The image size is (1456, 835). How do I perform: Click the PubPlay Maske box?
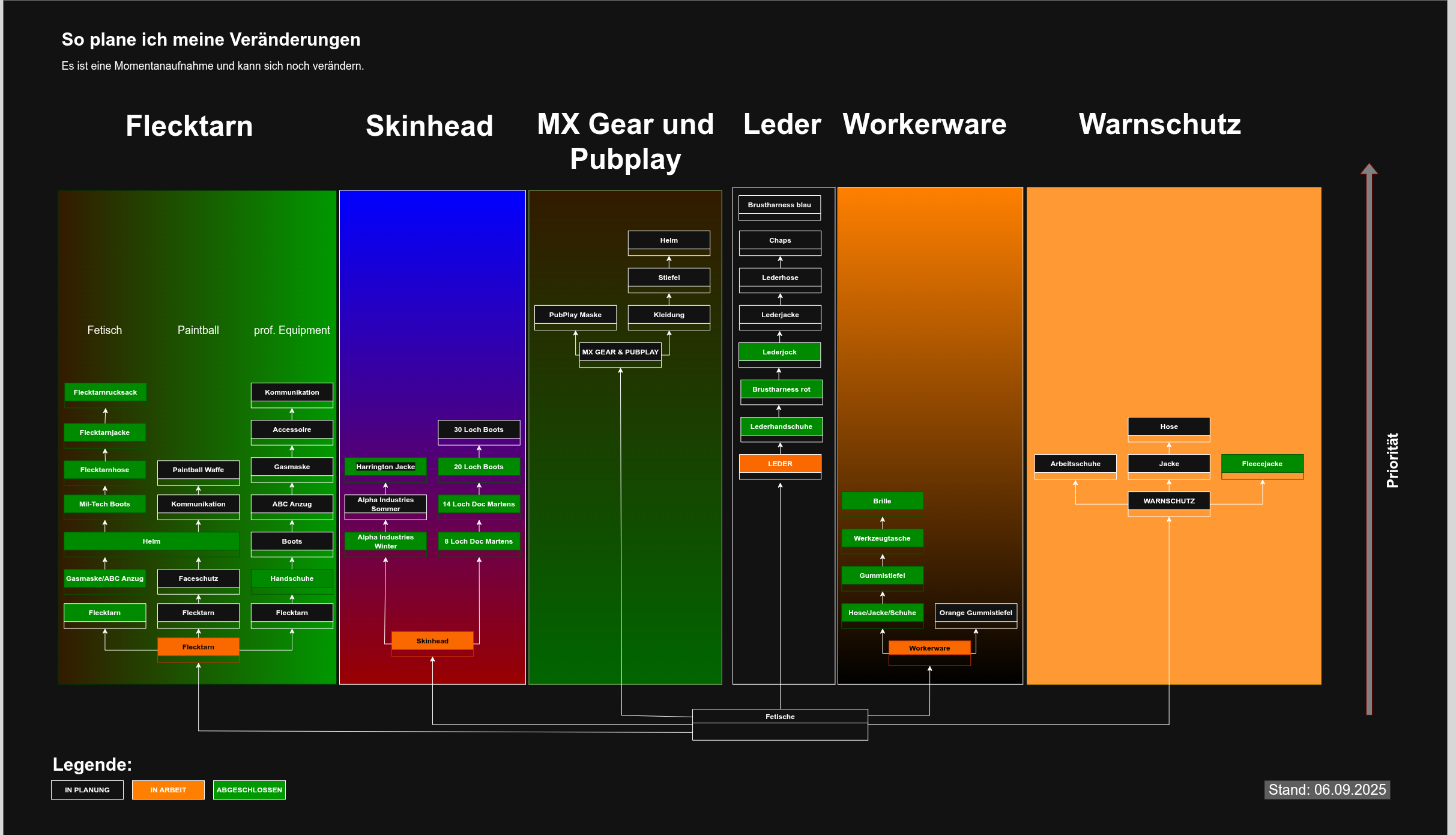[575, 315]
